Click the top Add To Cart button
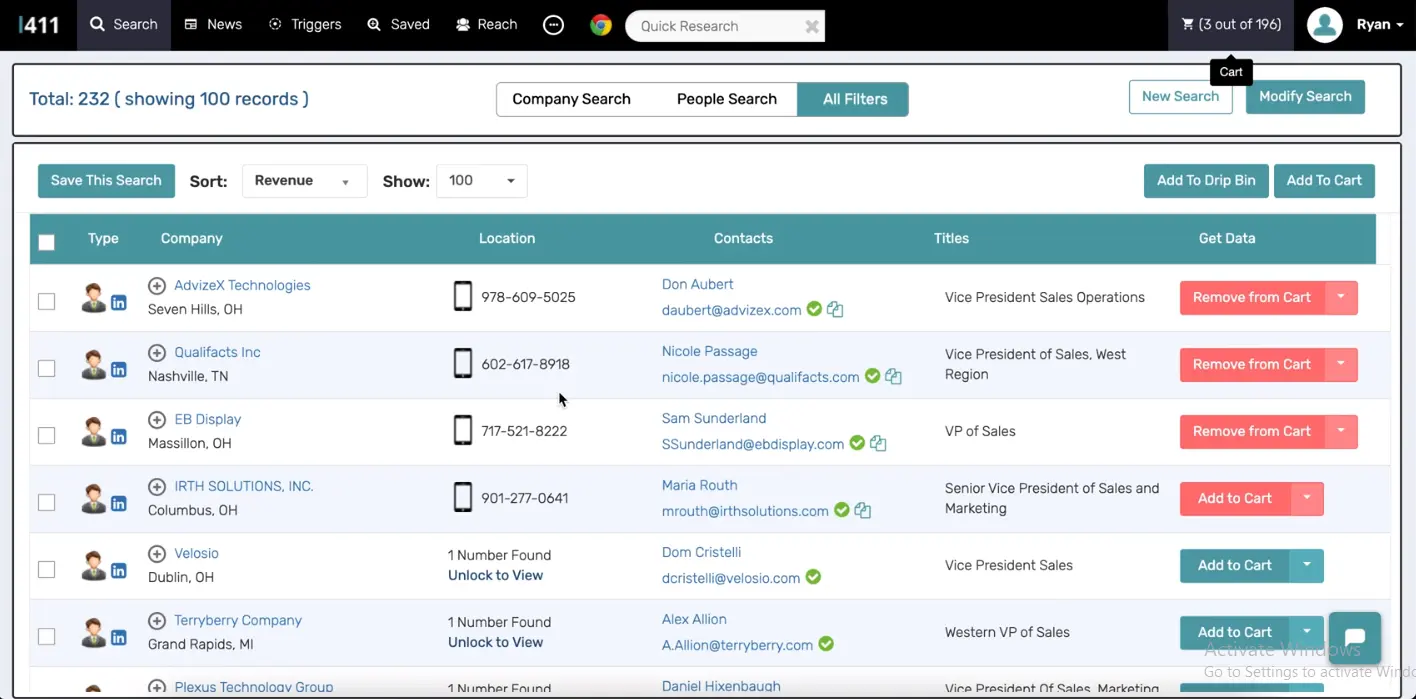Screen dimensions: 1416x699 [1324, 181]
